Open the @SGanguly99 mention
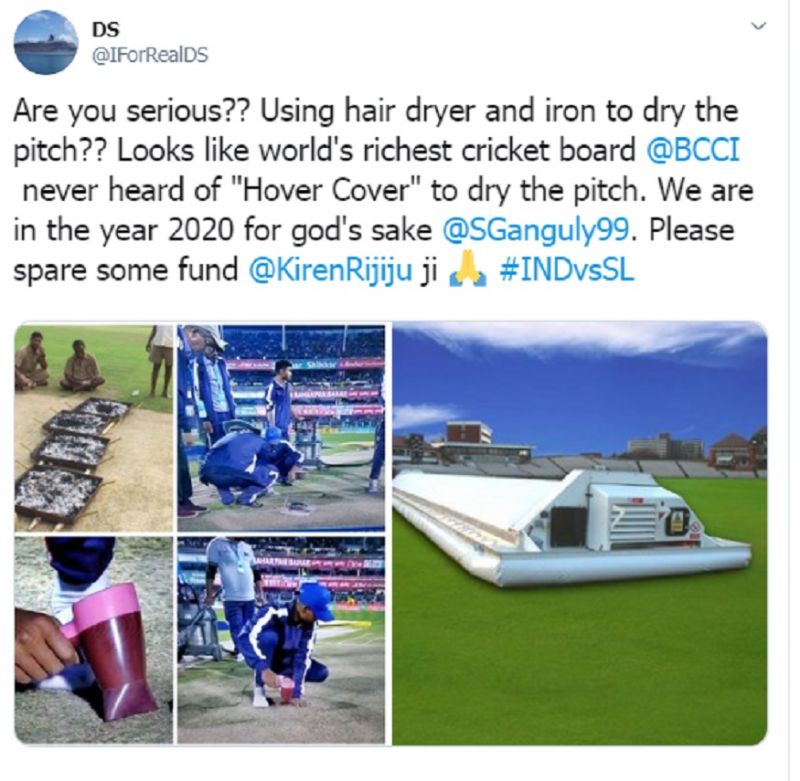The image size is (800, 781). [537, 230]
